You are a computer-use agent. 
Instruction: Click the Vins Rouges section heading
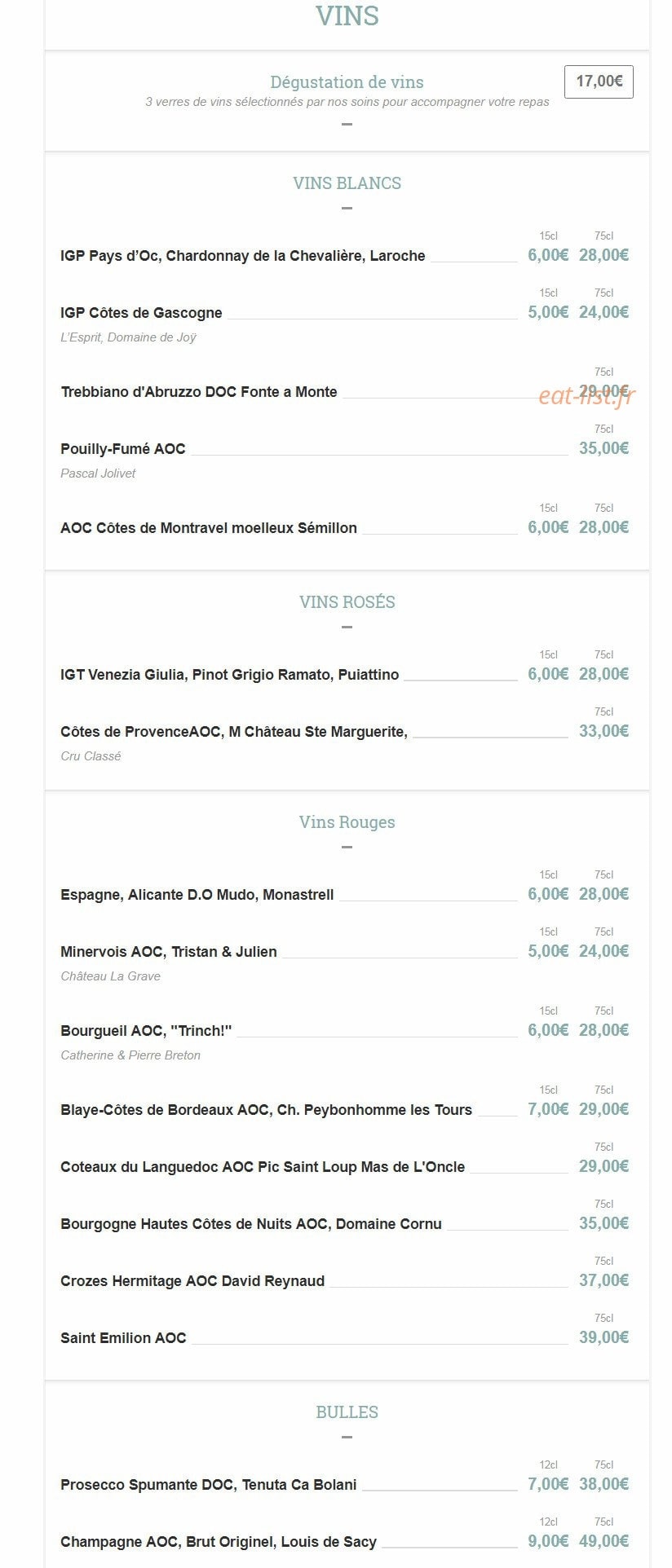pyautogui.click(x=347, y=822)
